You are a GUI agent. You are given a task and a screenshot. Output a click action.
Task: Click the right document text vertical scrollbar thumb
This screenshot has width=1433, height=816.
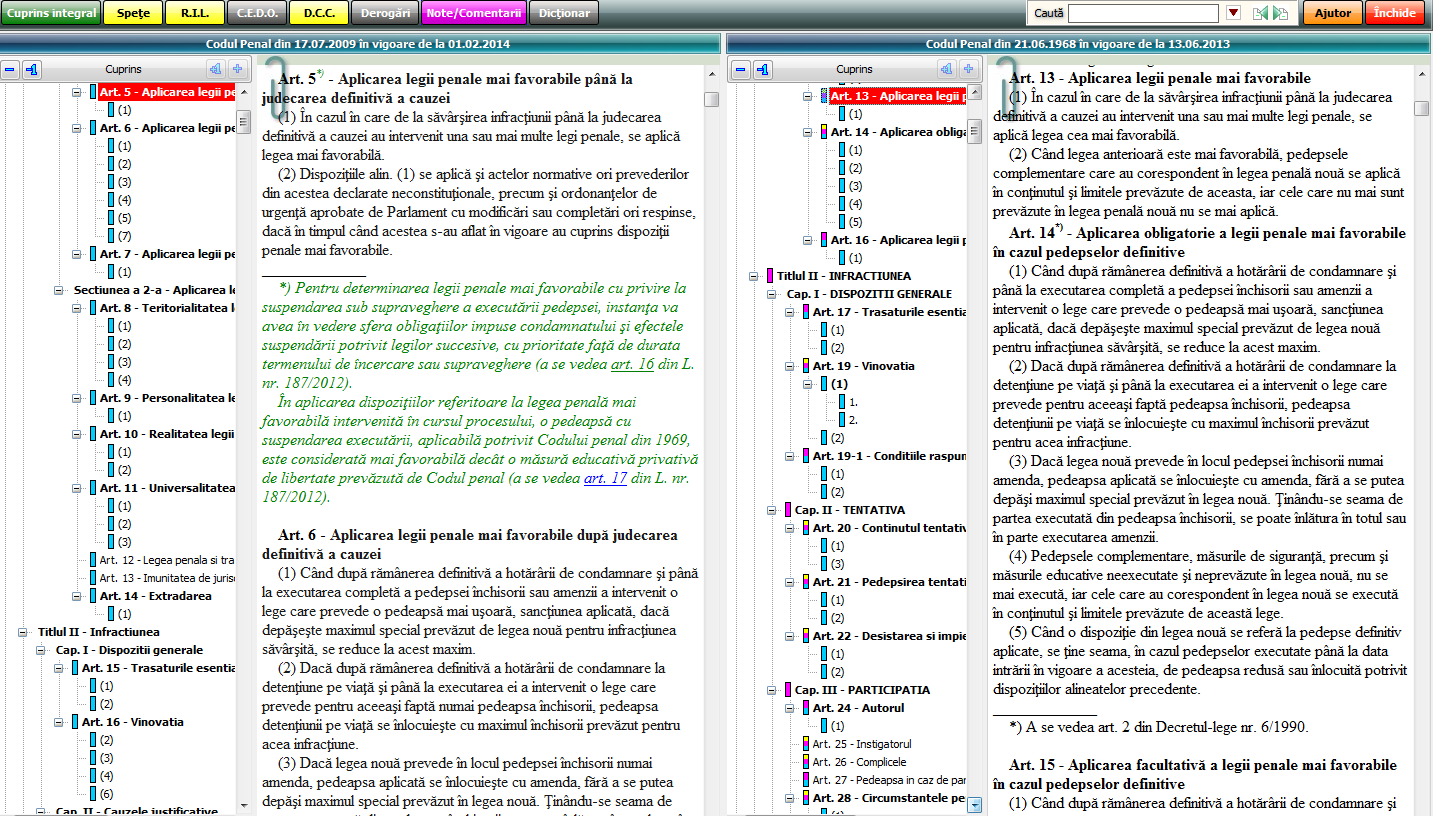click(x=1423, y=109)
